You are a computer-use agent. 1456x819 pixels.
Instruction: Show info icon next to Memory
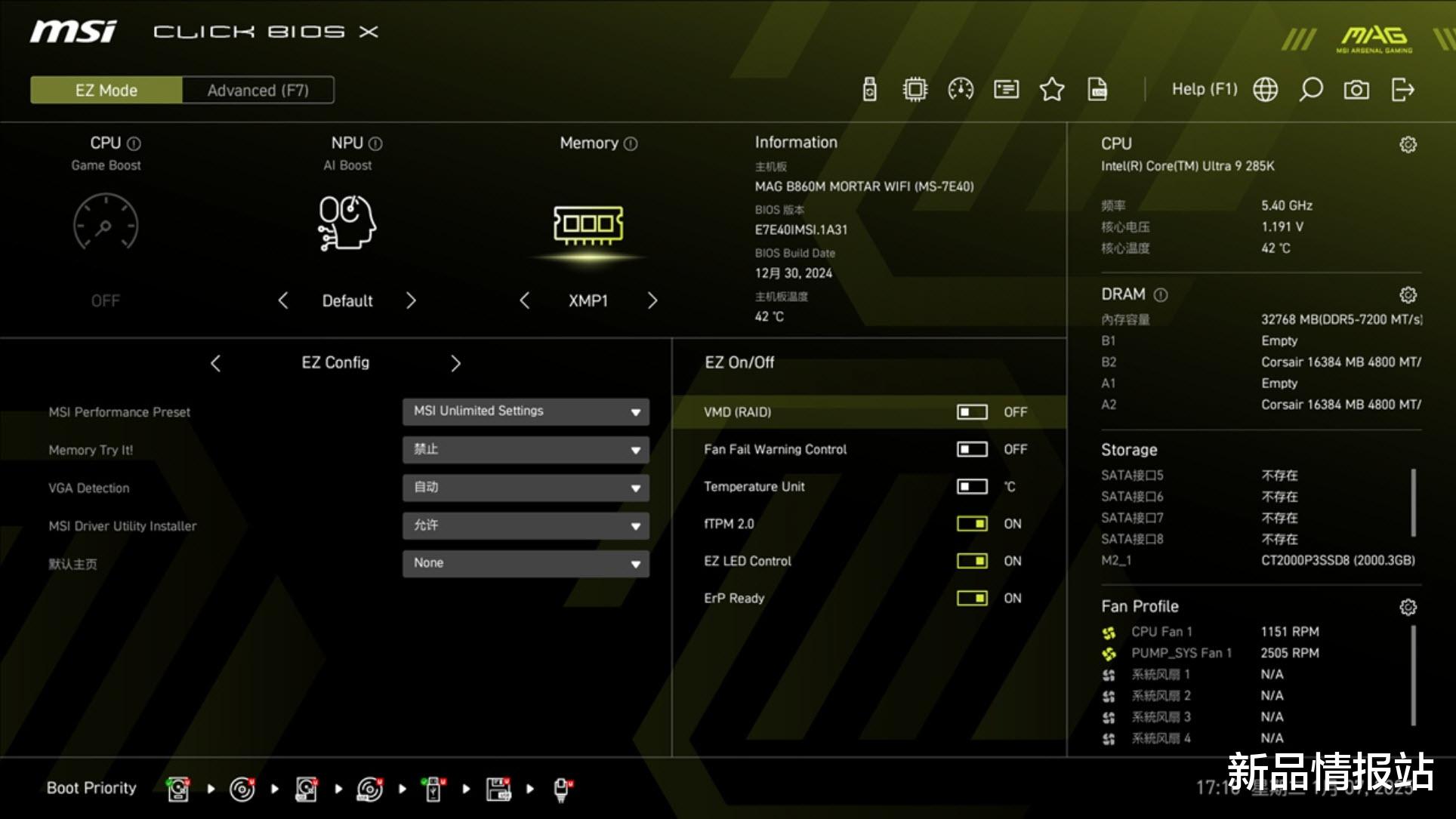pos(631,143)
